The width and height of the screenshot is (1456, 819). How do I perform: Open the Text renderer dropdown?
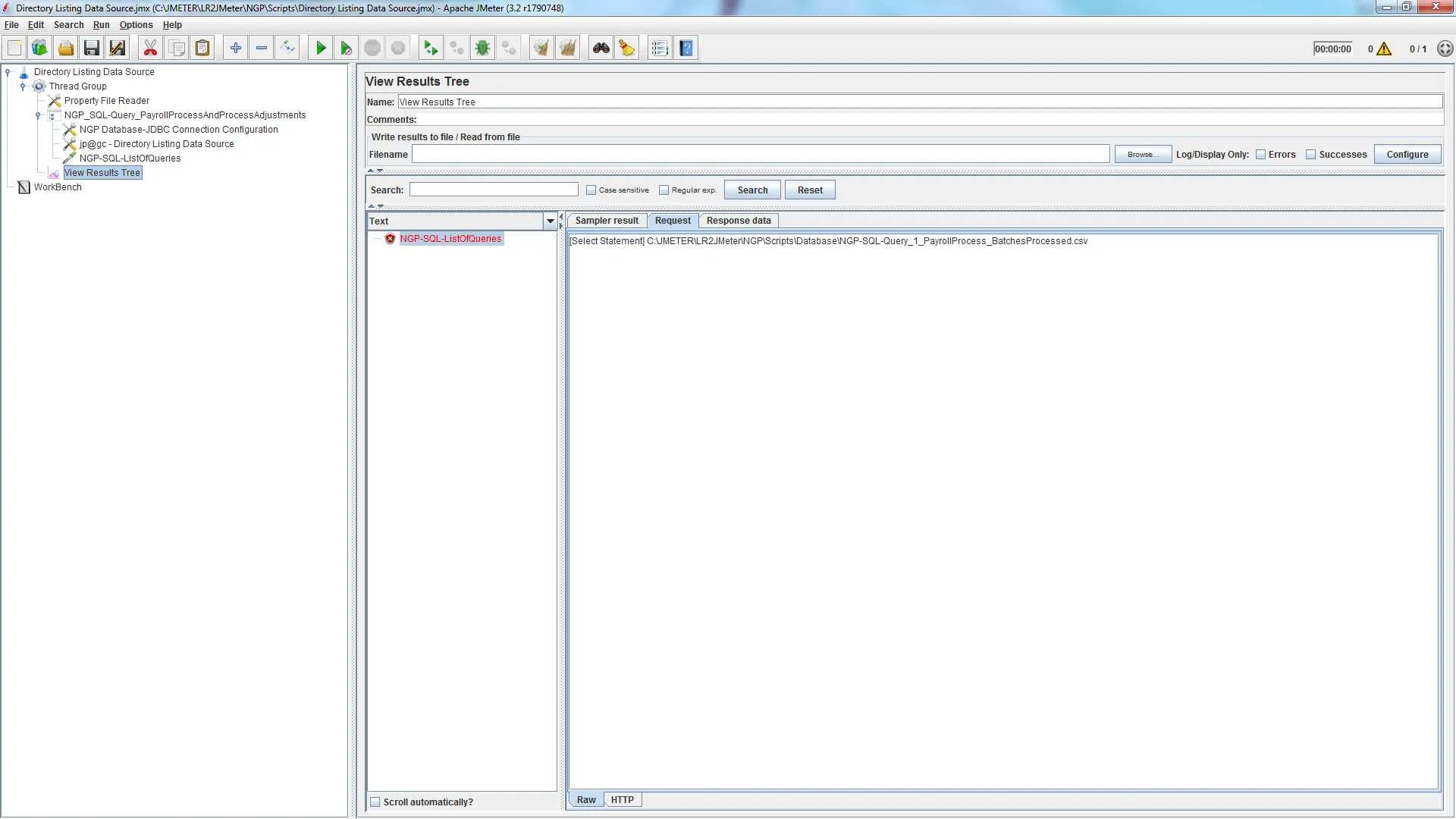point(551,221)
